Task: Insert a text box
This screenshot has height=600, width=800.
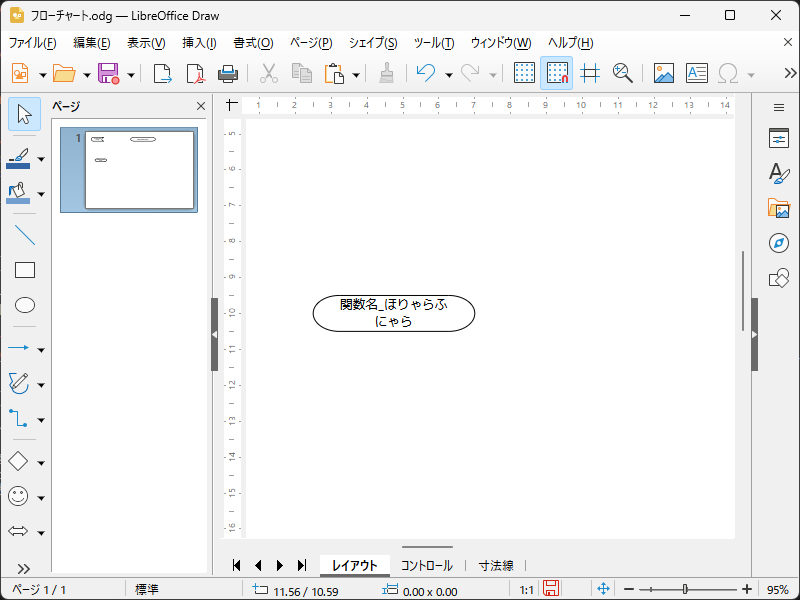Action: coord(696,73)
